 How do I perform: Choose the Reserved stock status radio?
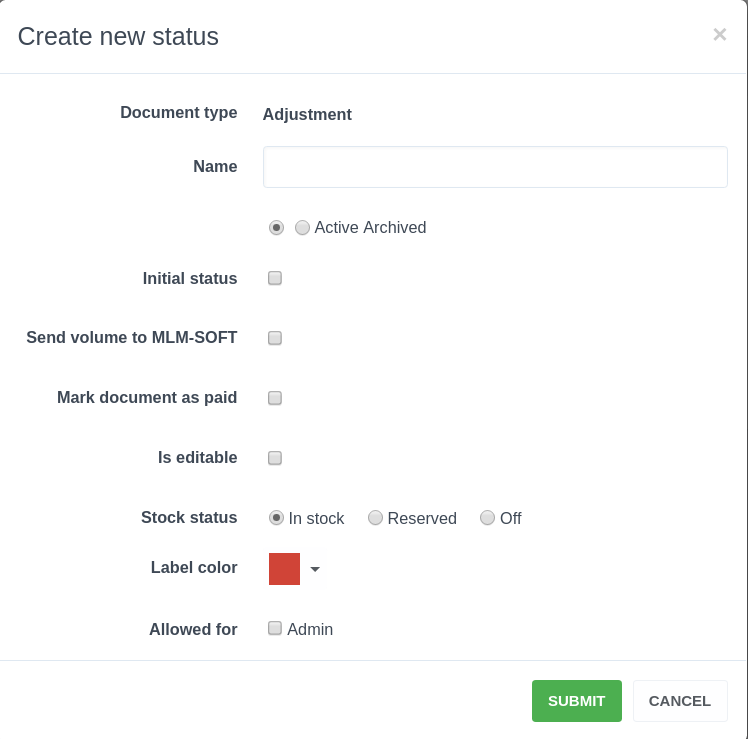click(375, 518)
